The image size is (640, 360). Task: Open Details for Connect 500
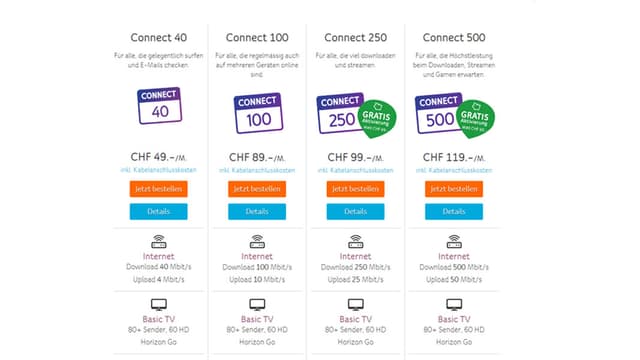453,211
